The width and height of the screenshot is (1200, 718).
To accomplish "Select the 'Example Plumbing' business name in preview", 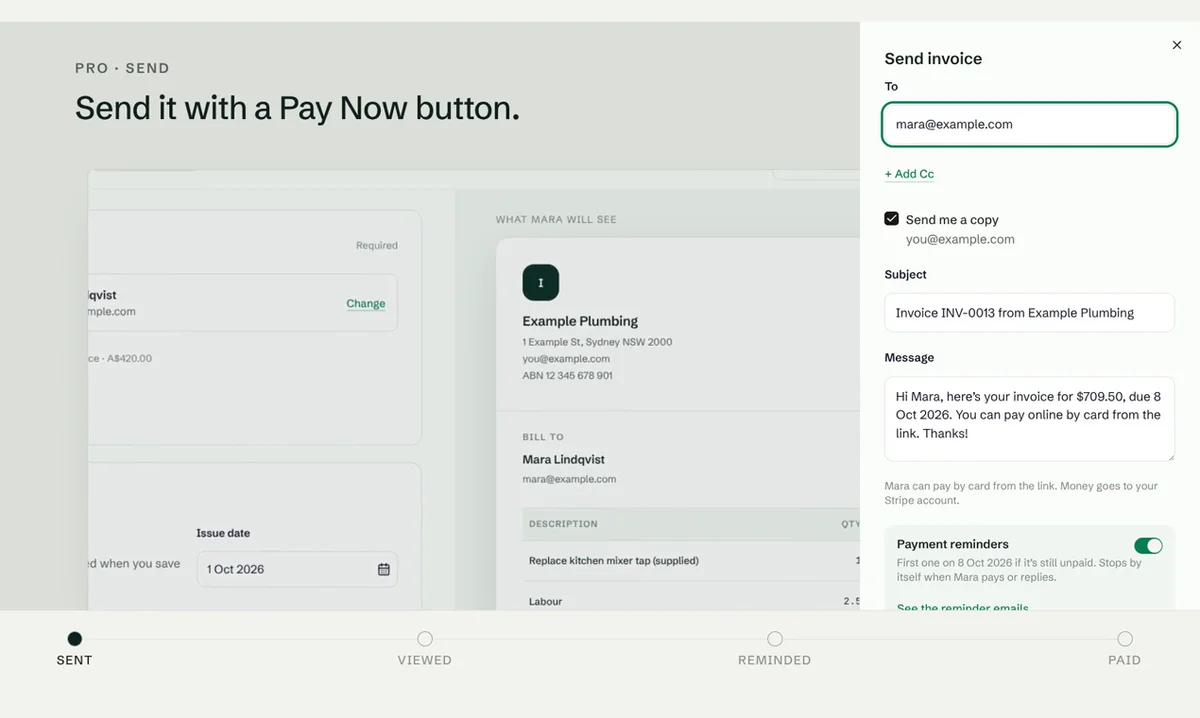I will tap(580, 321).
